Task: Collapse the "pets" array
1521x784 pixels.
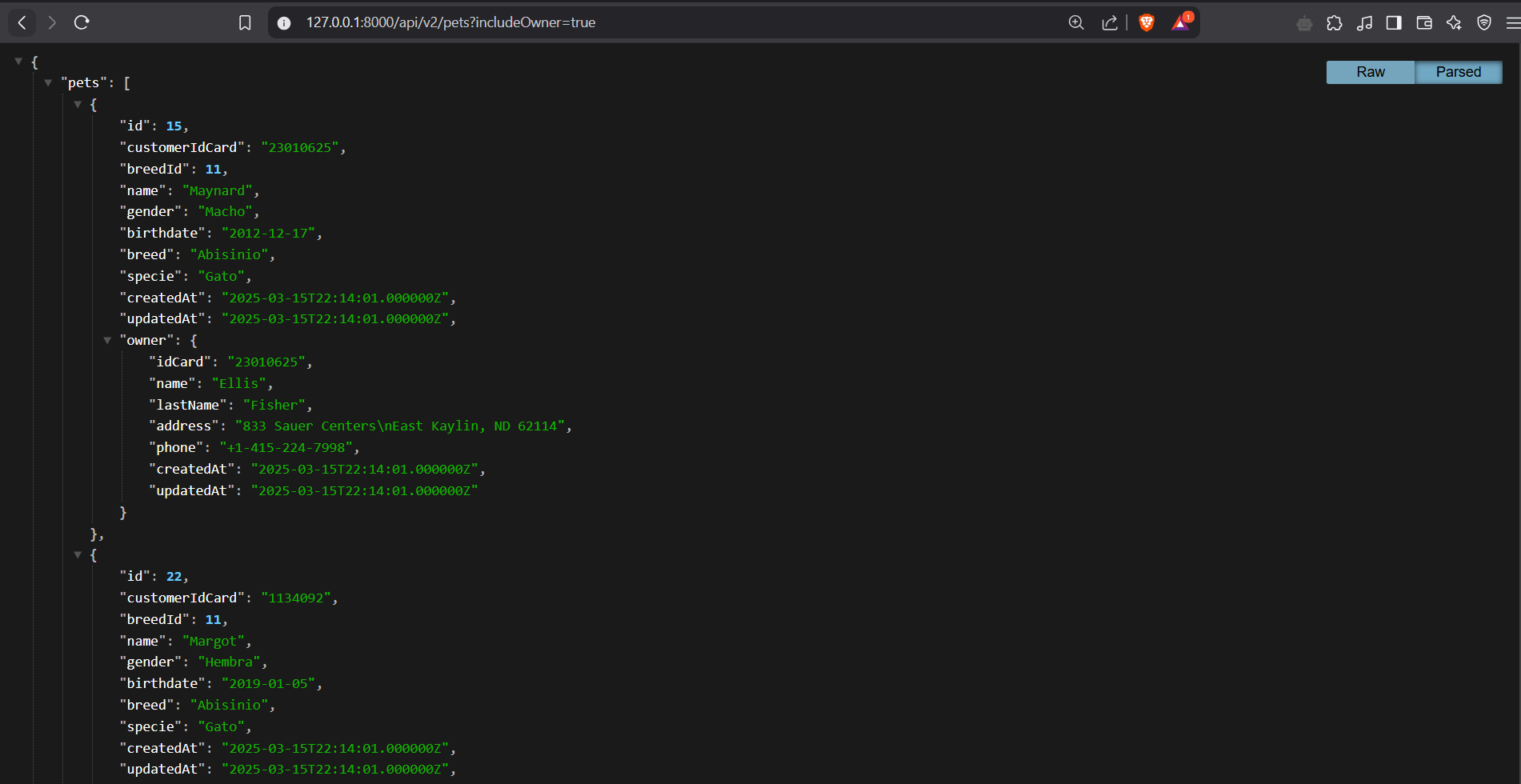Action: (x=48, y=82)
